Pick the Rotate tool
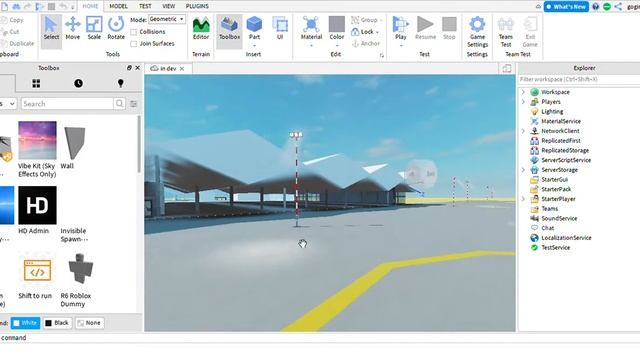 point(116,29)
